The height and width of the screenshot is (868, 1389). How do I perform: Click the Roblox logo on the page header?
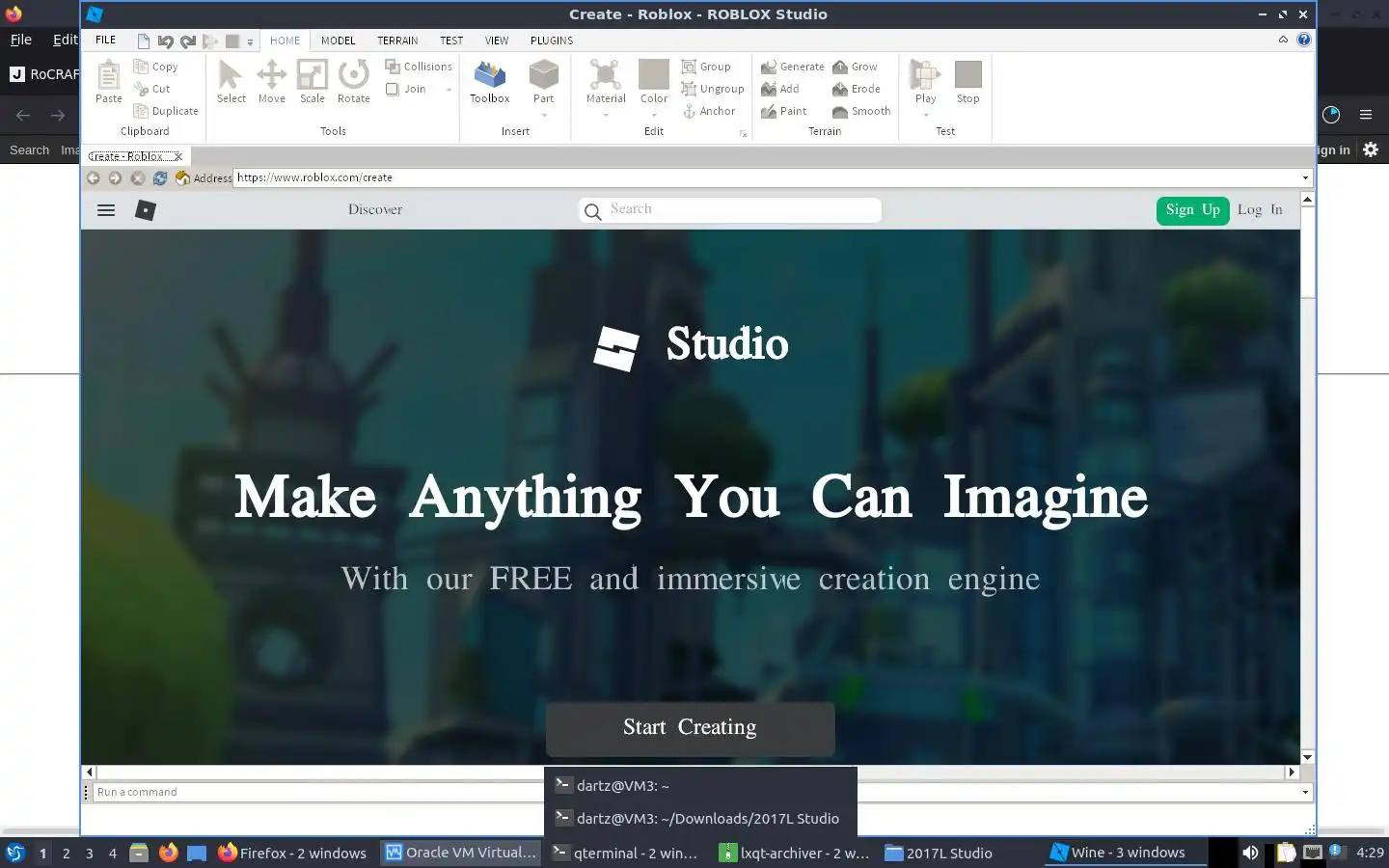pyautogui.click(x=146, y=209)
